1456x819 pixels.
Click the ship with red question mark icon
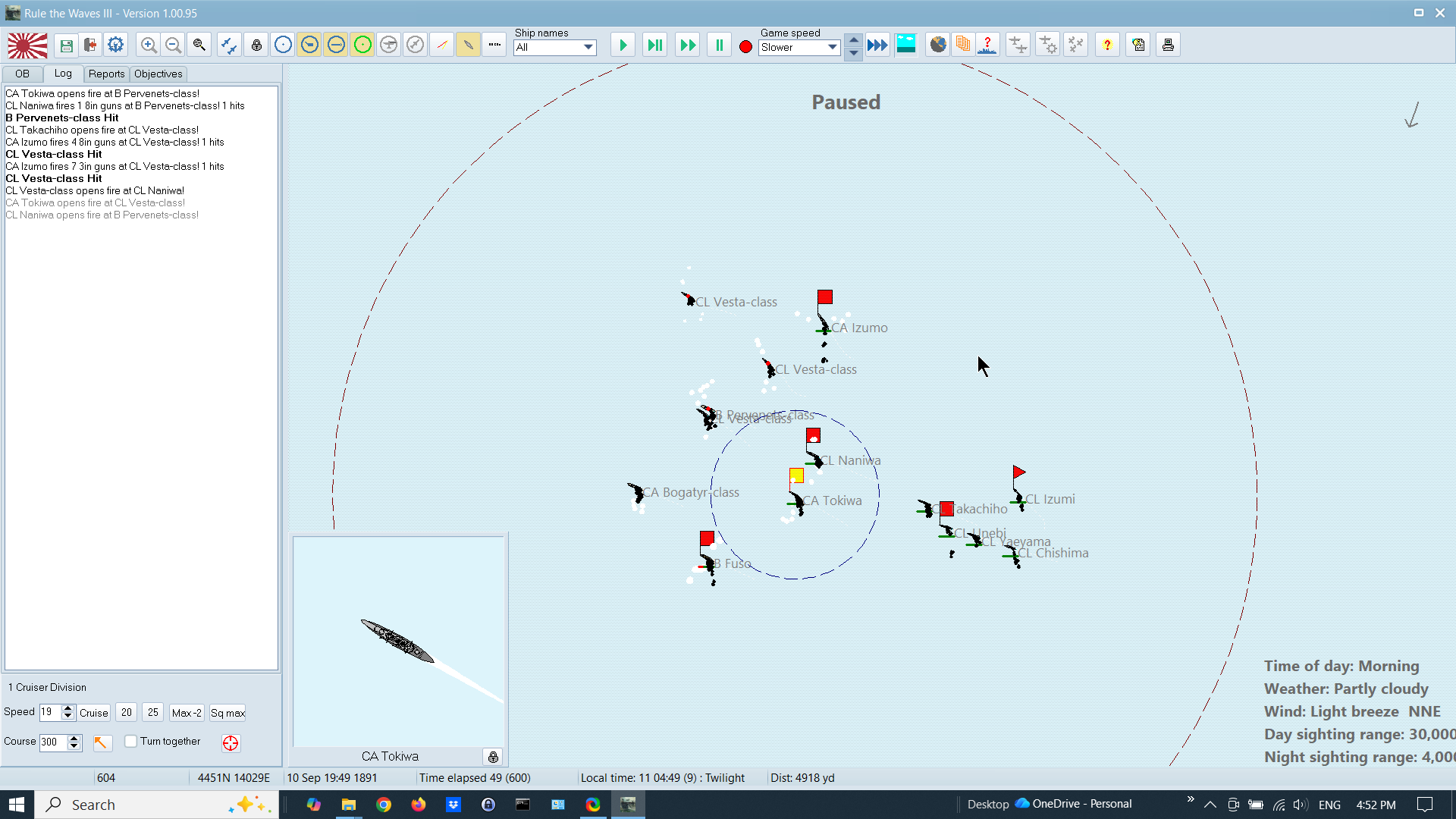pos(987,45)
